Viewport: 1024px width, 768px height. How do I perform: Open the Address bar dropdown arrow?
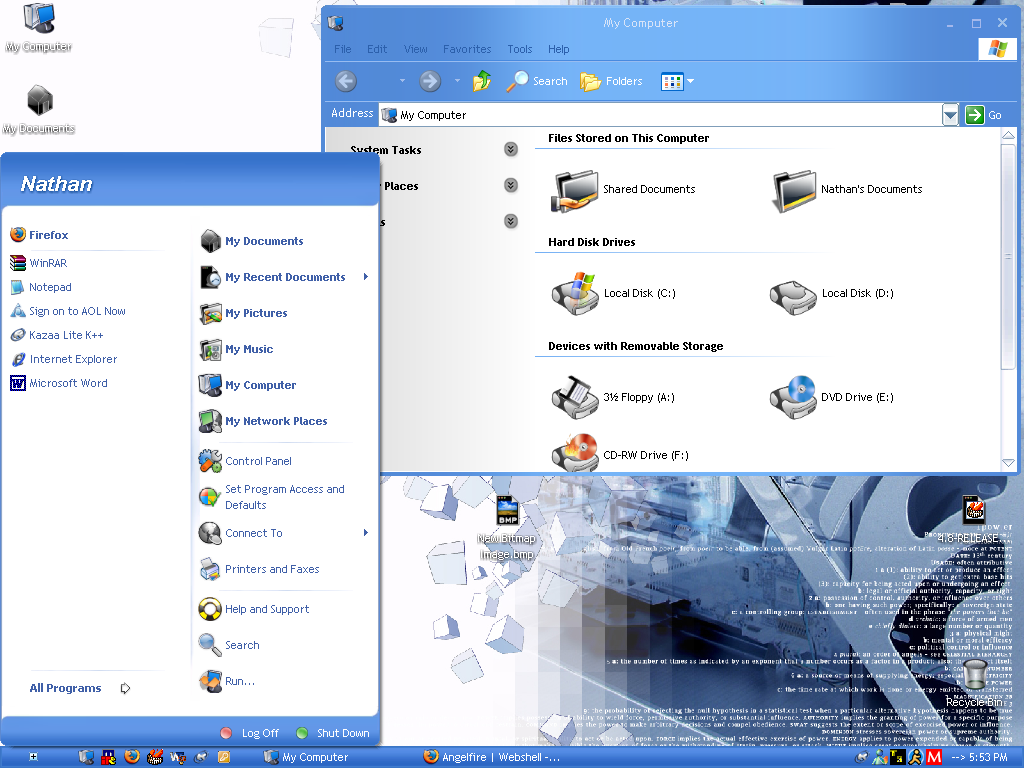[x=950, y=115]
